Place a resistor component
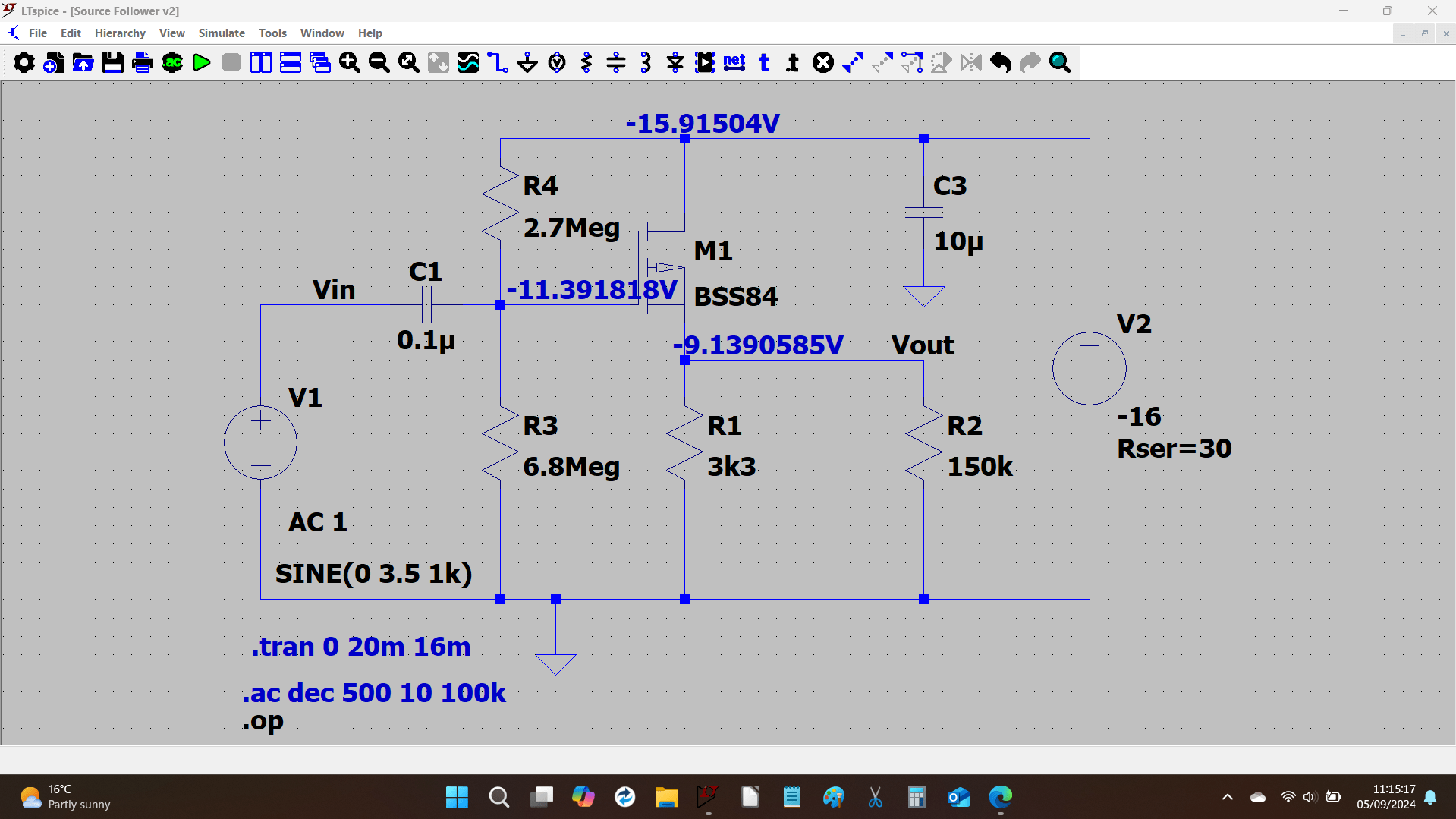This screenshot has width=1456, height=819. point(586,62)
